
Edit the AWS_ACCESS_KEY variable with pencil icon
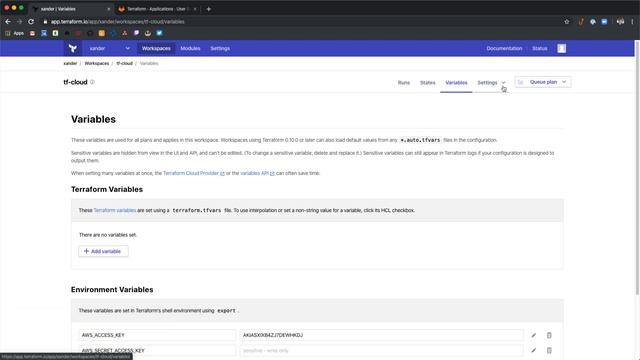coord(533,335)
